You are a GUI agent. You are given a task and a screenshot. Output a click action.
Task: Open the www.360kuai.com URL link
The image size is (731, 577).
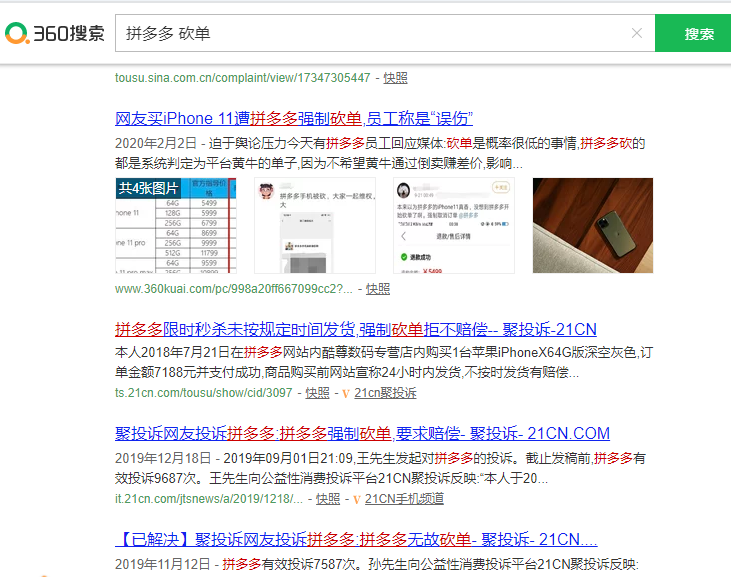[234, 289]
